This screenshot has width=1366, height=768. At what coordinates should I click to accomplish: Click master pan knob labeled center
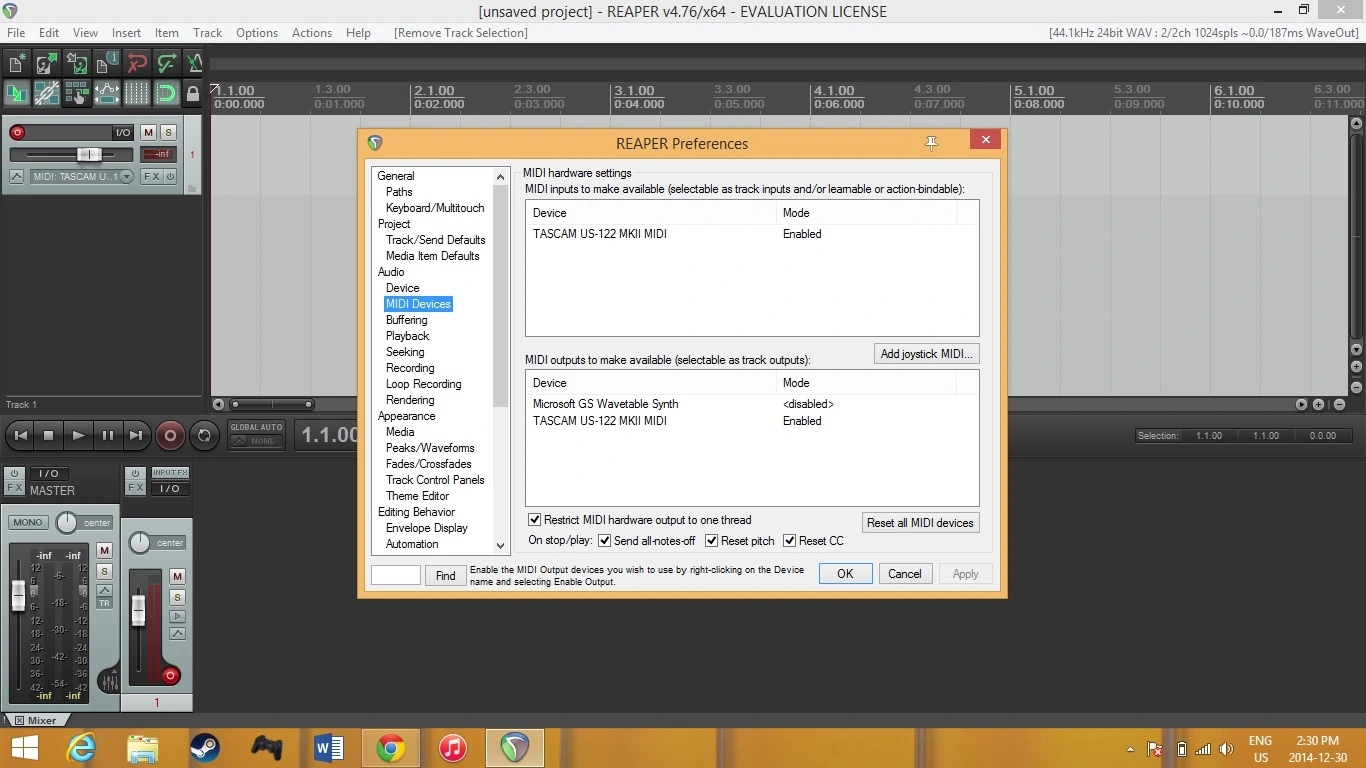click(x=66, y=522)
